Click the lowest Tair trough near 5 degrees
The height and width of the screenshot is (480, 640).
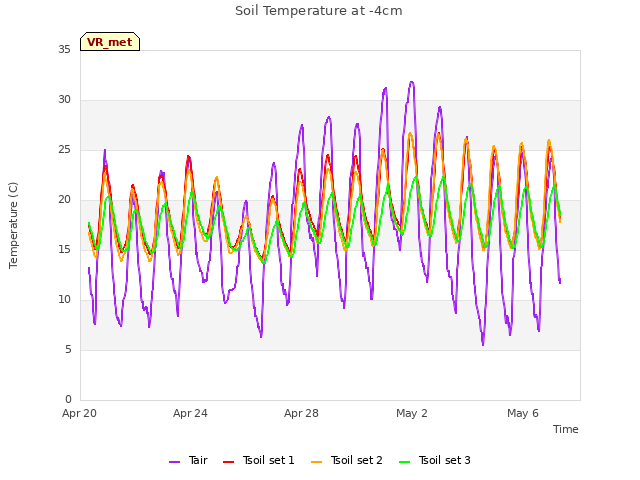(483, 344)
